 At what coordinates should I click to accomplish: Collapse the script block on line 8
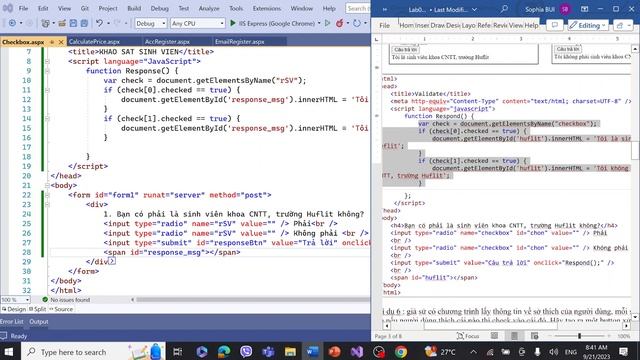tap(47, 61)
